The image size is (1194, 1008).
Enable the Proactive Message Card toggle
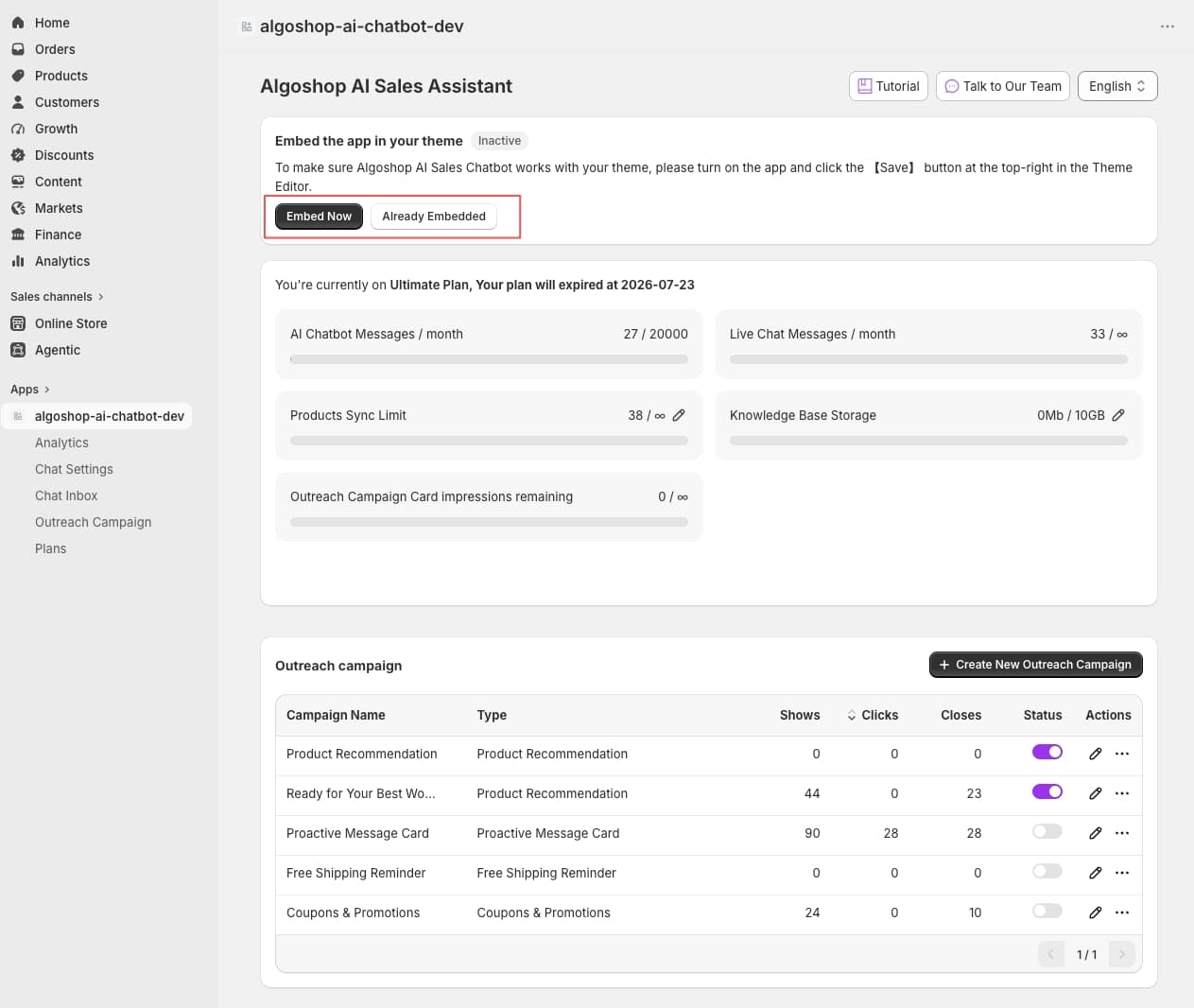1047,831
